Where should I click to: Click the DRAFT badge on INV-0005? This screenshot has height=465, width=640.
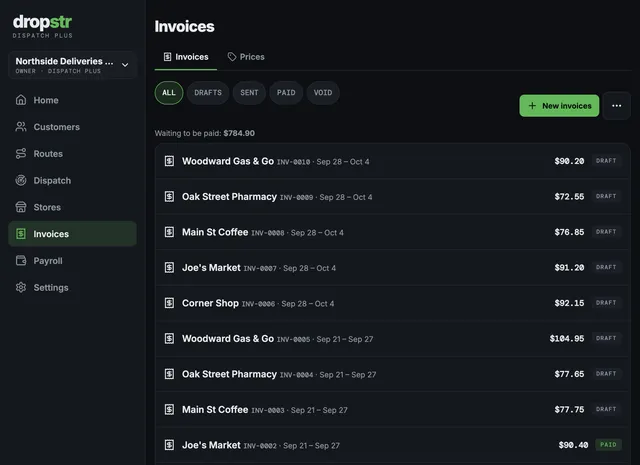[x=606, y=338]
